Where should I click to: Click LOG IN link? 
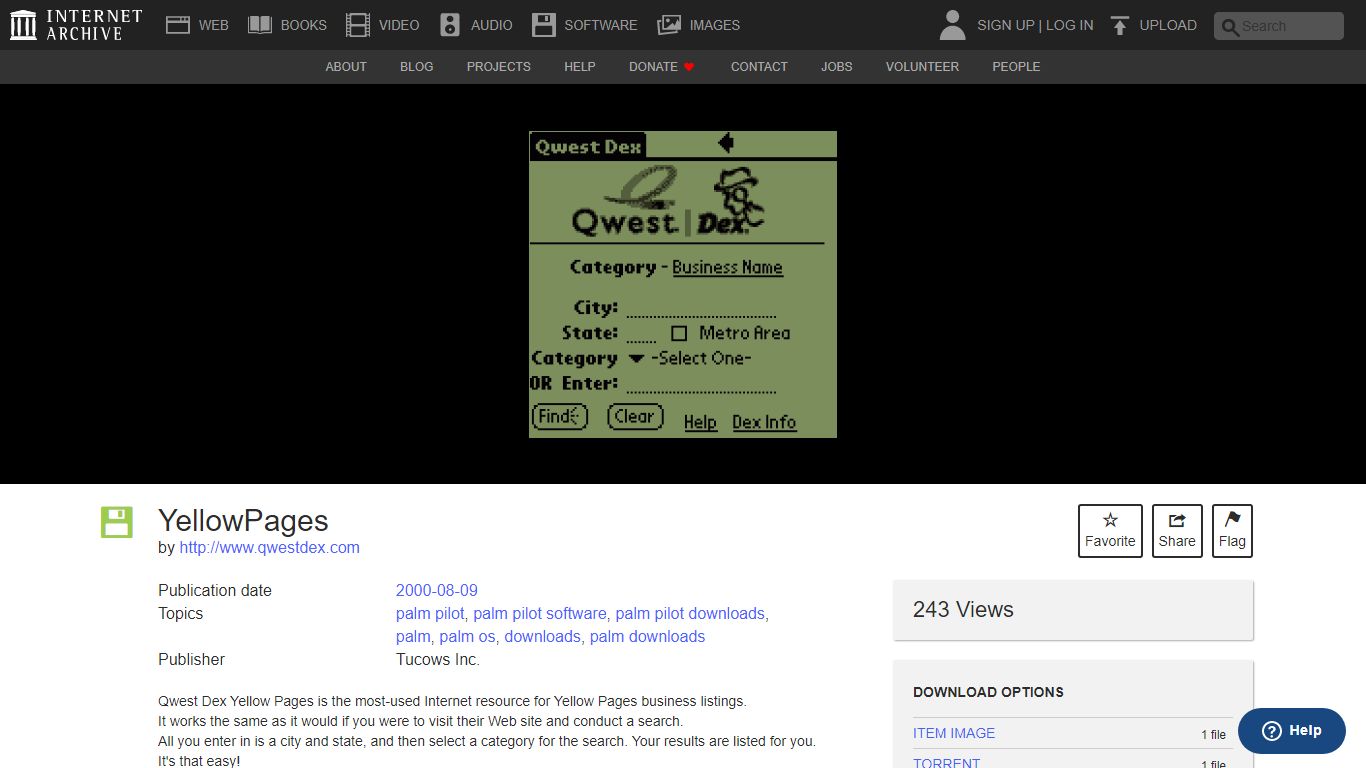click(x=1070, y=25)
